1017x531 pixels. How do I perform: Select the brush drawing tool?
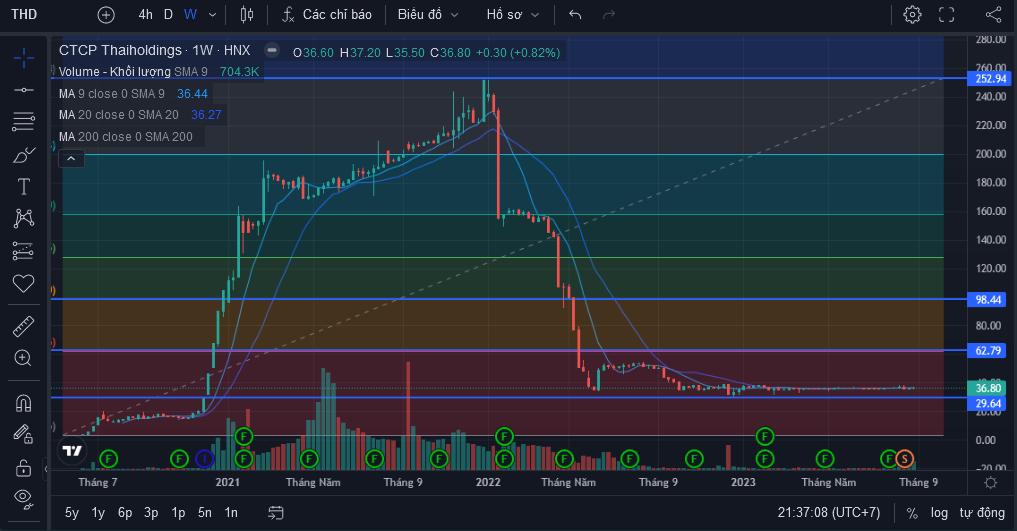click(24, 155)
